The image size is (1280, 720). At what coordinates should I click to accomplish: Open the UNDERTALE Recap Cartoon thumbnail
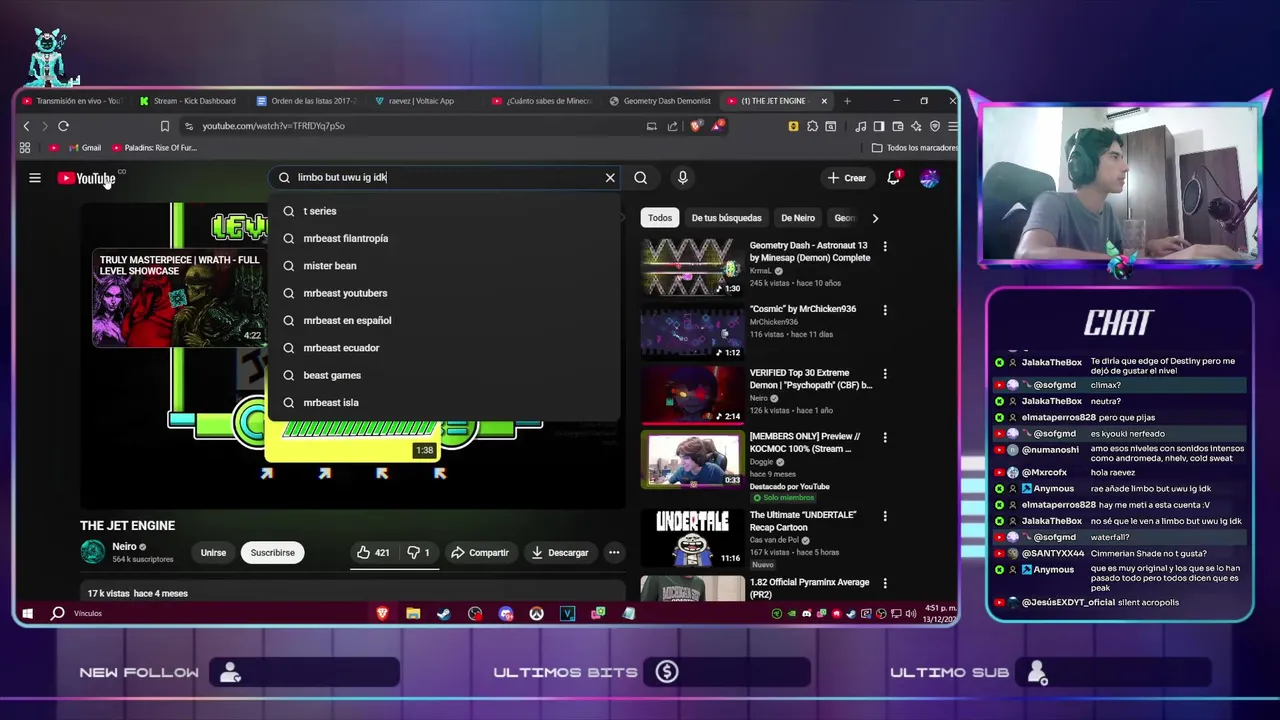point(692,538)
